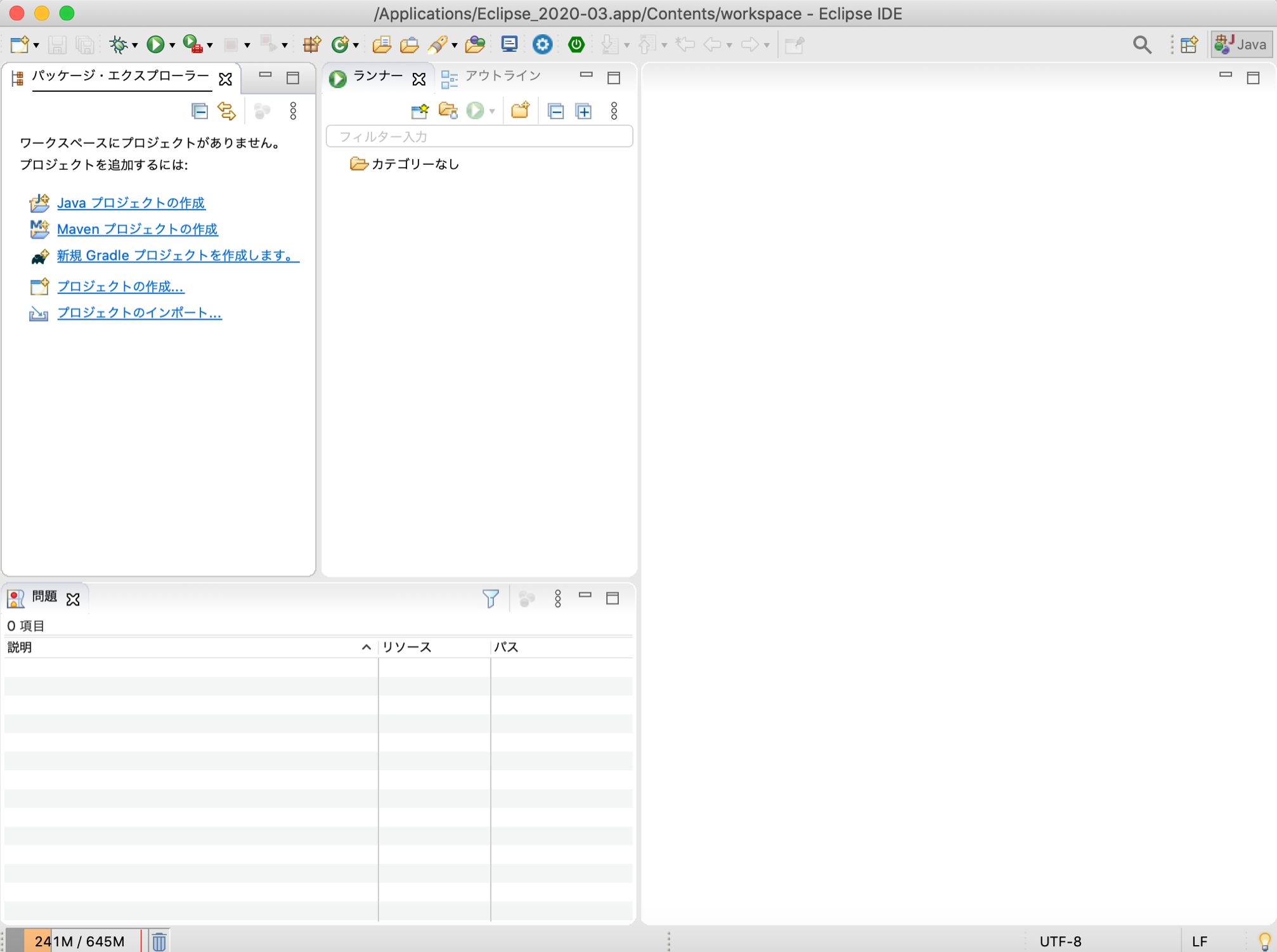Open the Search flashlight dropdown arrow
Image resolution: width=1277 pixels, height=952 pixels.
pyautogui.click(x=454, y=45)
